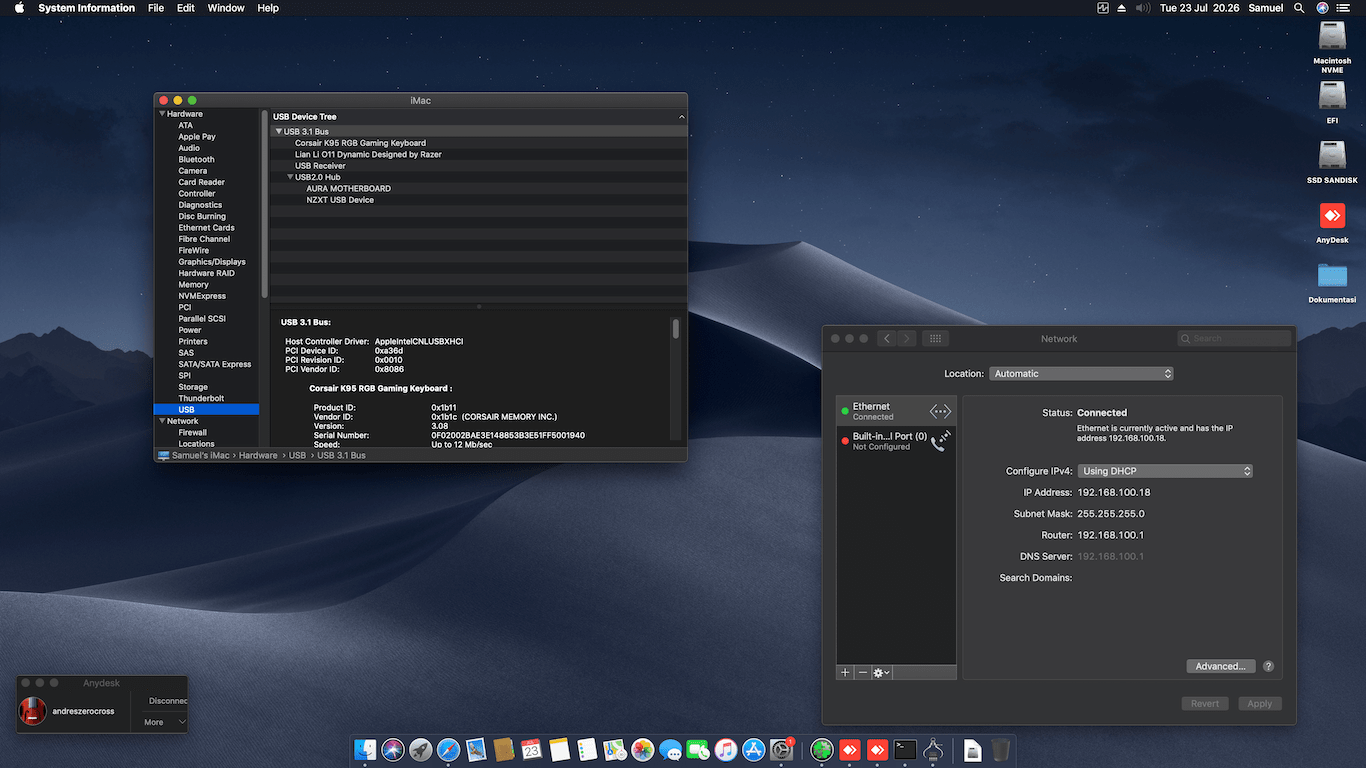Open the gear action menu in Network

[x=881, y=673]
